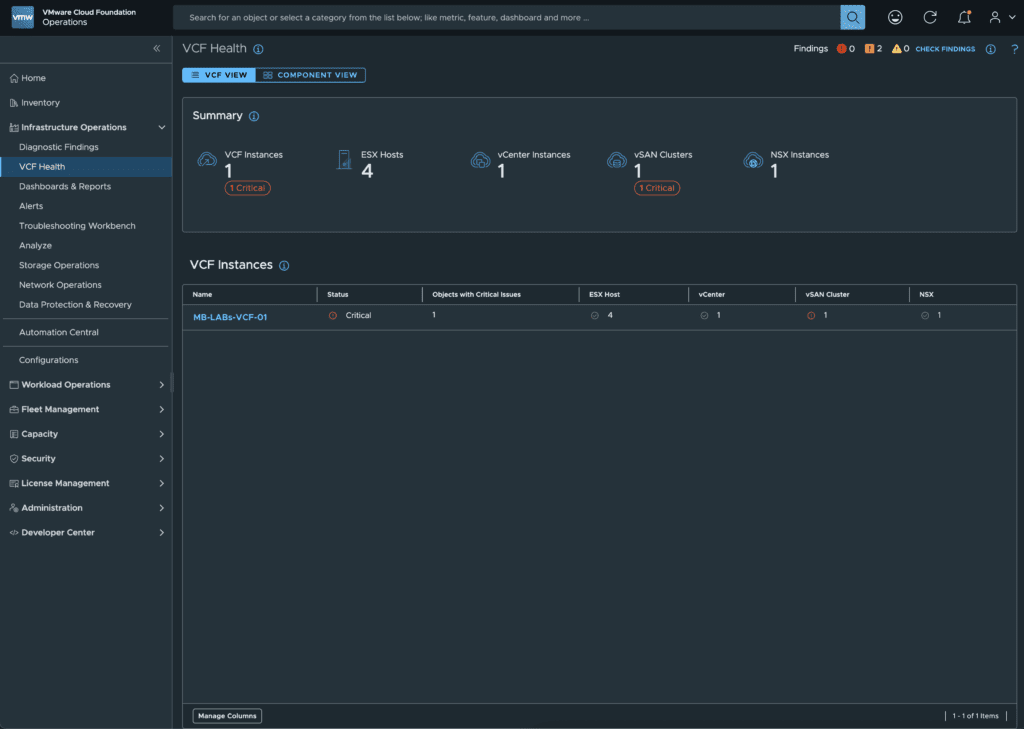The height and width of the screenshot is (729, 1024).
Task: Click the info icon next to Summary
Action: pyautogui.click(x=254, y=116)
